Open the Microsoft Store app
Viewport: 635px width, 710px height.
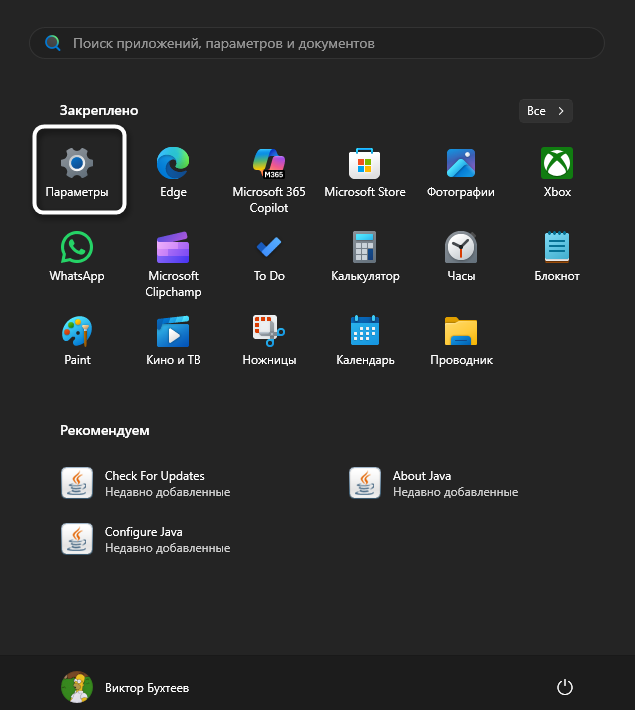tap(365, 172)
